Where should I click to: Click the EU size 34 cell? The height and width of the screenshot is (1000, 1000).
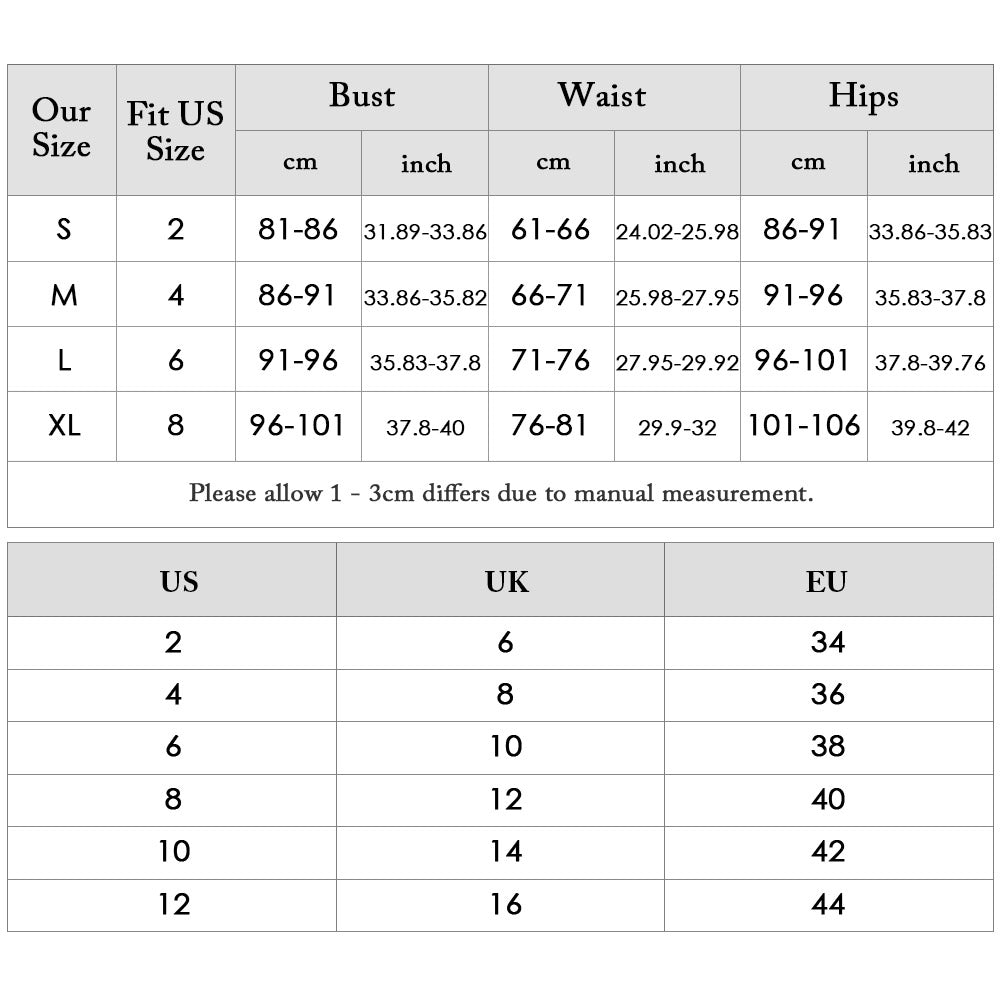point(828,642)
